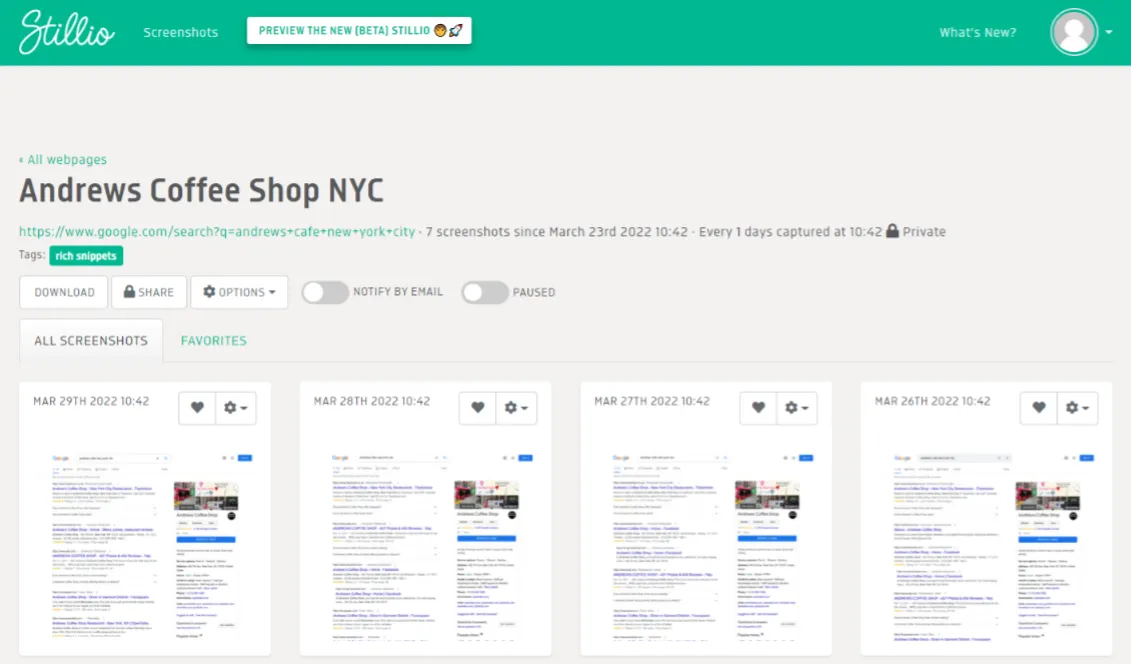1131x664 pixels.
Task: Click the rich snippets tag
Action: (86, 255)
